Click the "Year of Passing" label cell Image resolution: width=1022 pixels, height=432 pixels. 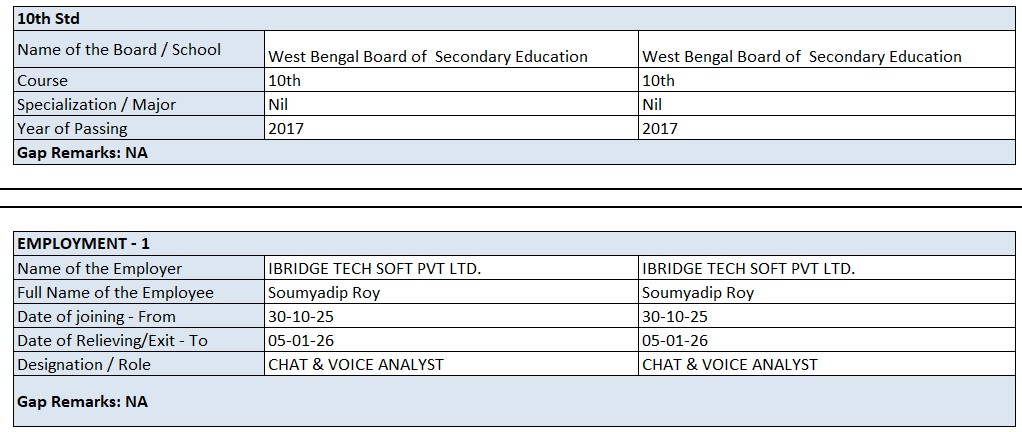(x=72, y=128)
